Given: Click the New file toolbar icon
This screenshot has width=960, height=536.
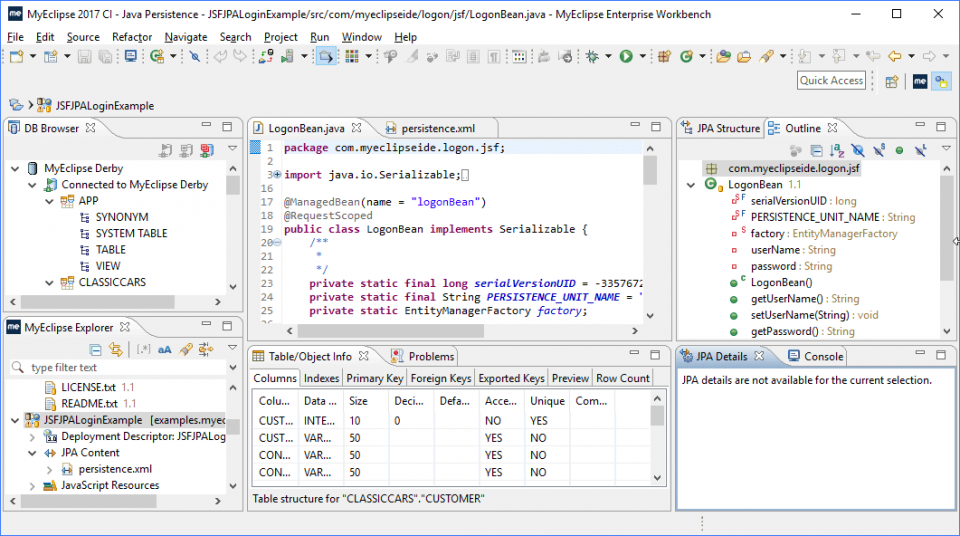Looking at the screenshot, I should 17,56.
